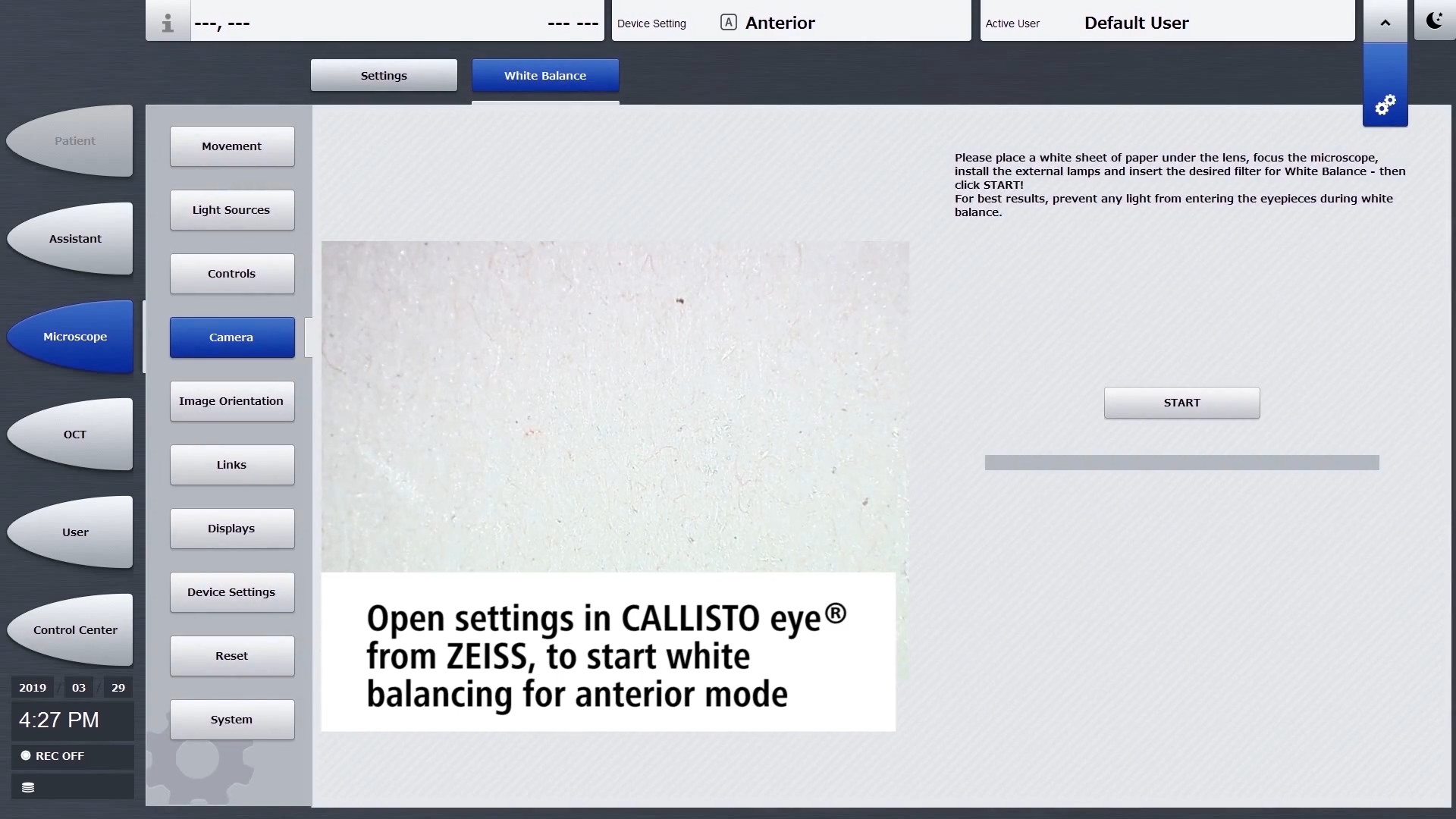Open the Patient section
The image size is (1456, 819).
click(x=71, y=141)
